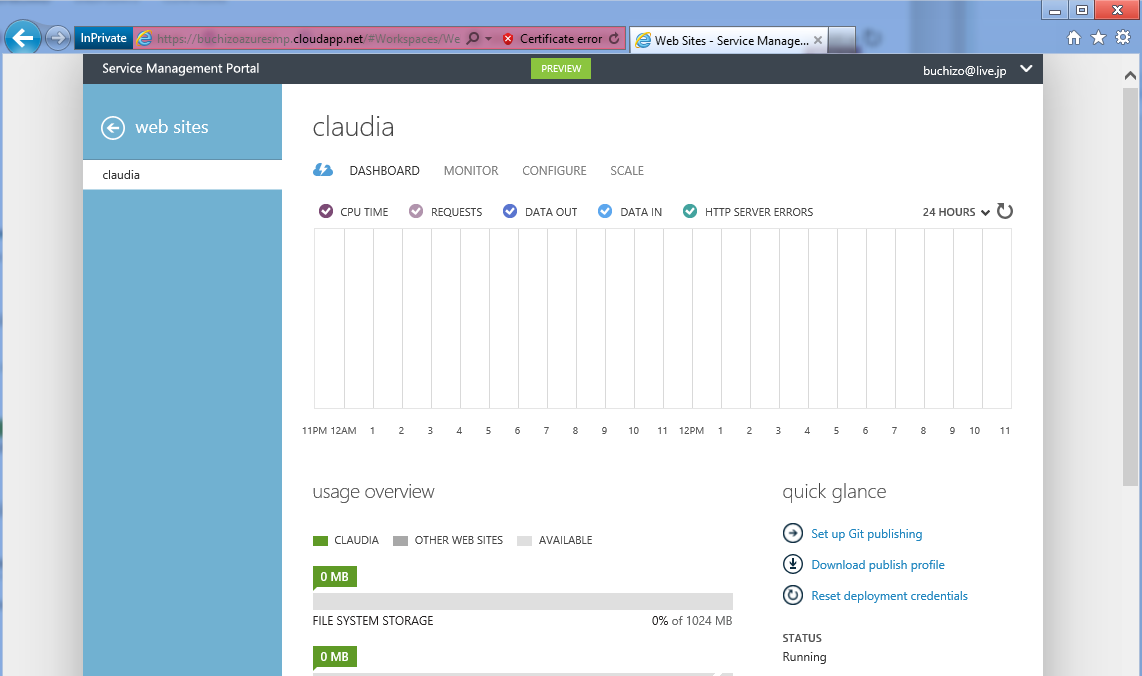Click Reset deployment credentials link

889,596
